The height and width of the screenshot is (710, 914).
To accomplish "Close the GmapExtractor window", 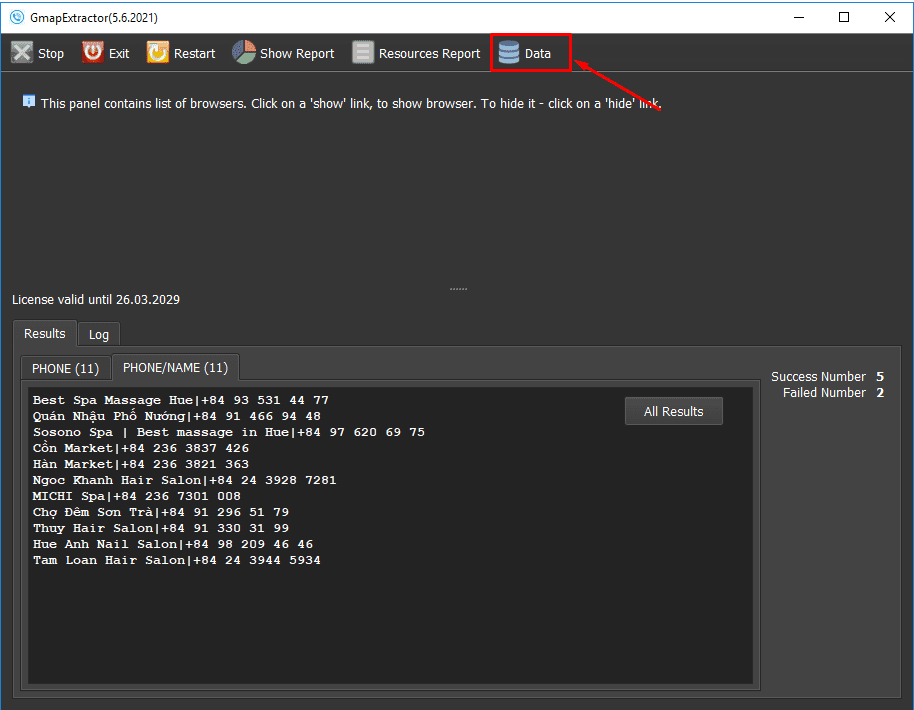I will pos(890,17).
